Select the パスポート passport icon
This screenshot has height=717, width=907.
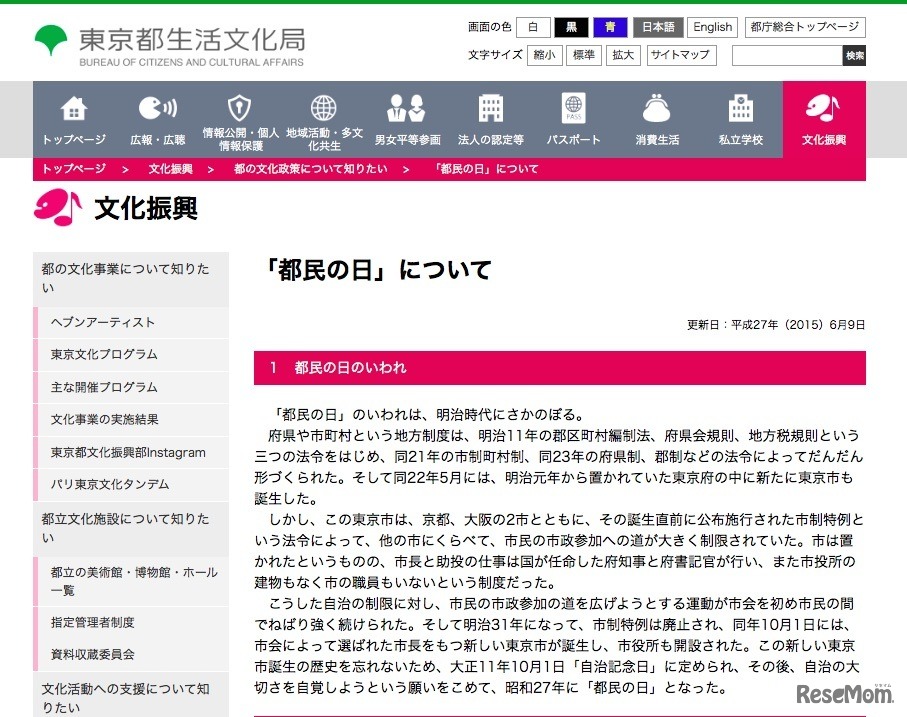coord(574,108)
